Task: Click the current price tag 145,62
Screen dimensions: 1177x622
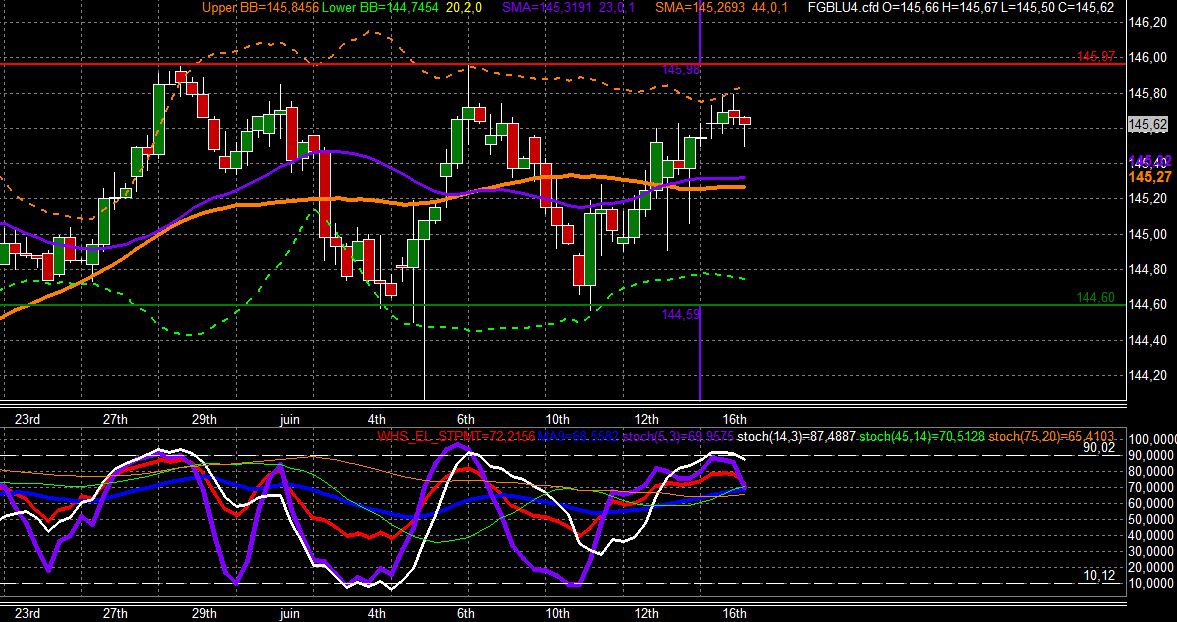Action: tap(1148, 125)
